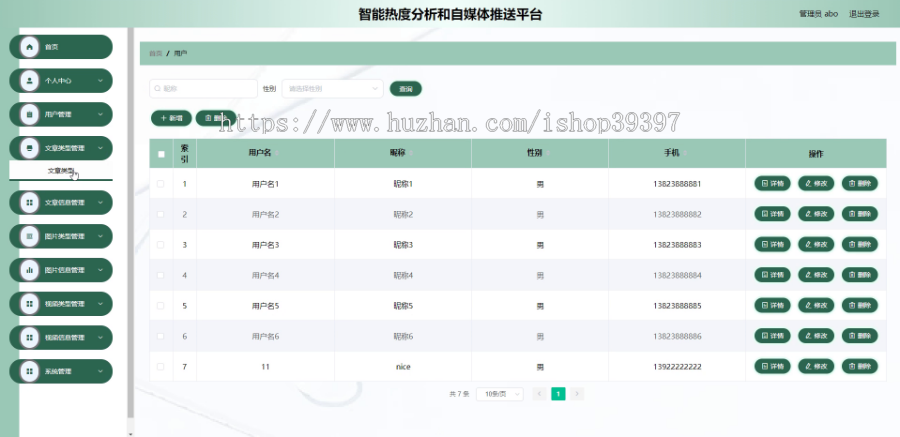The width and height of the screenshot is (900, 437).
Task: Expand 文章信息管理 menu chevron
Action: click(x=100, y=203)
